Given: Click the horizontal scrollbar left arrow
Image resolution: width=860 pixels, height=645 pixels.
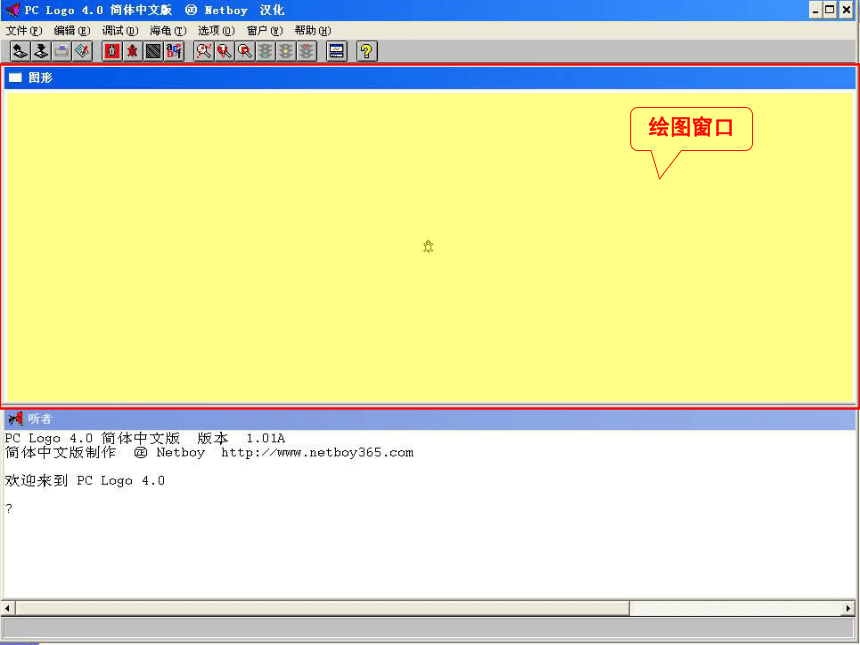Looking at the screenshot, I should (x=8, y=608).
